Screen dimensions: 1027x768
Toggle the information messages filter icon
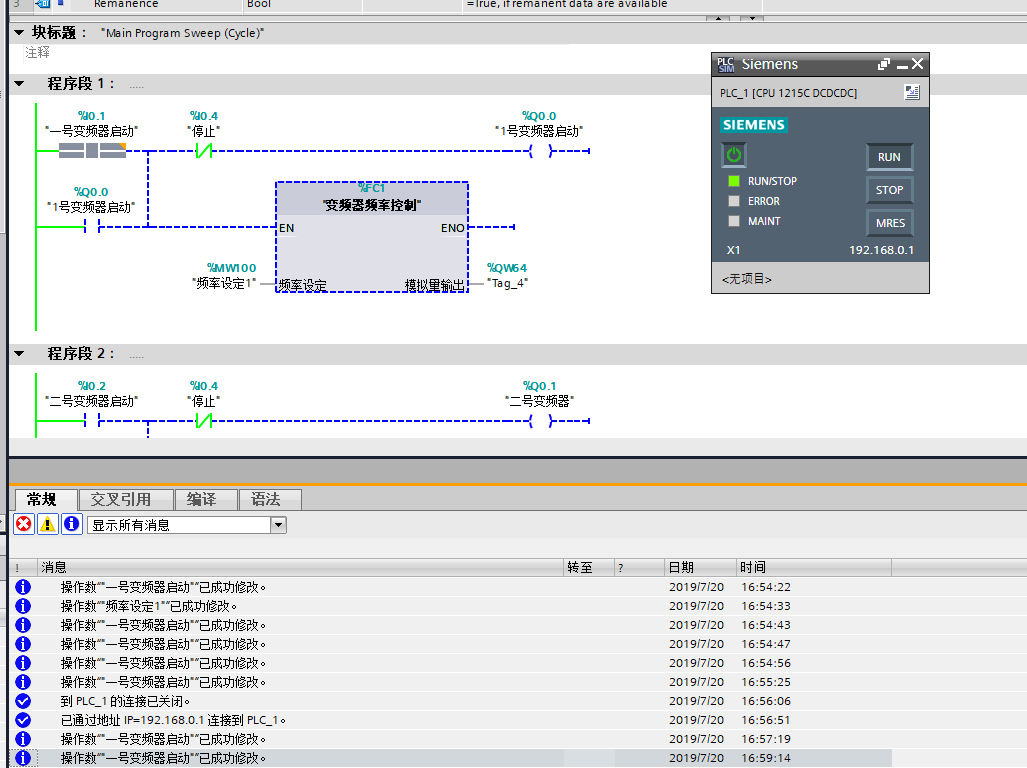(72, 524)
